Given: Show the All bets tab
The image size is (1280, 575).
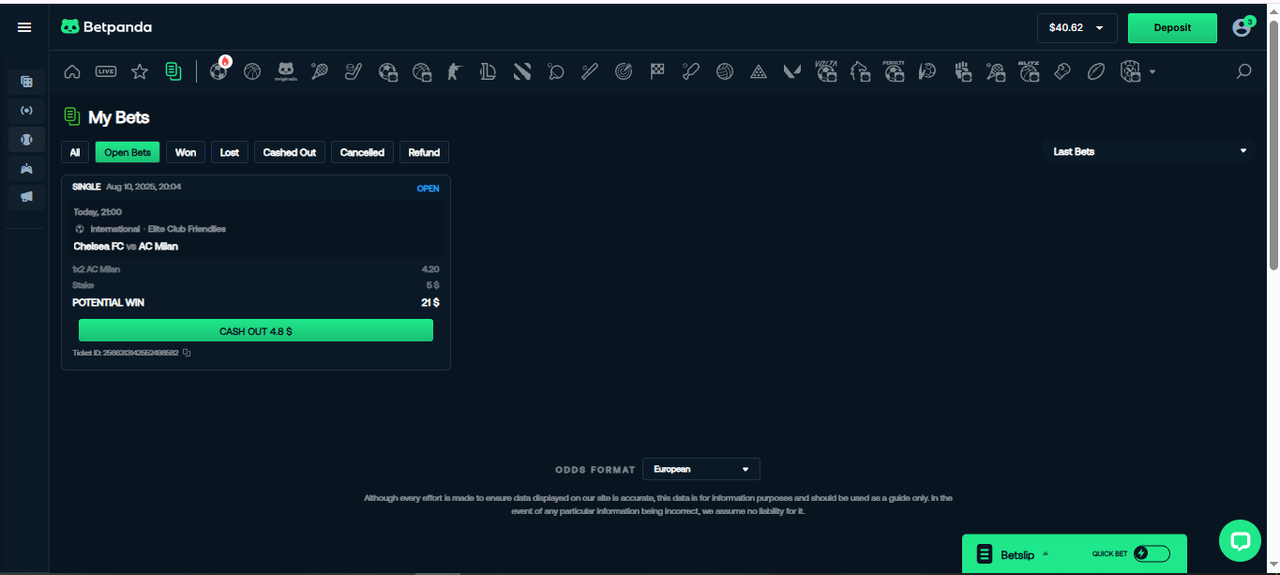Looking at the screenshot, I should 74,152.
